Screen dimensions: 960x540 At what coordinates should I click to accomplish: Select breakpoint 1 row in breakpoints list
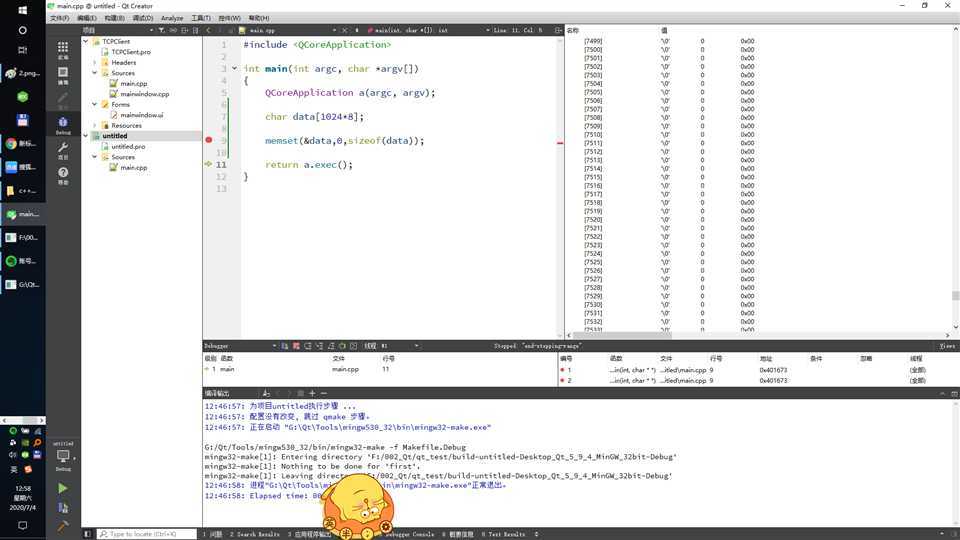click(640, 370)
